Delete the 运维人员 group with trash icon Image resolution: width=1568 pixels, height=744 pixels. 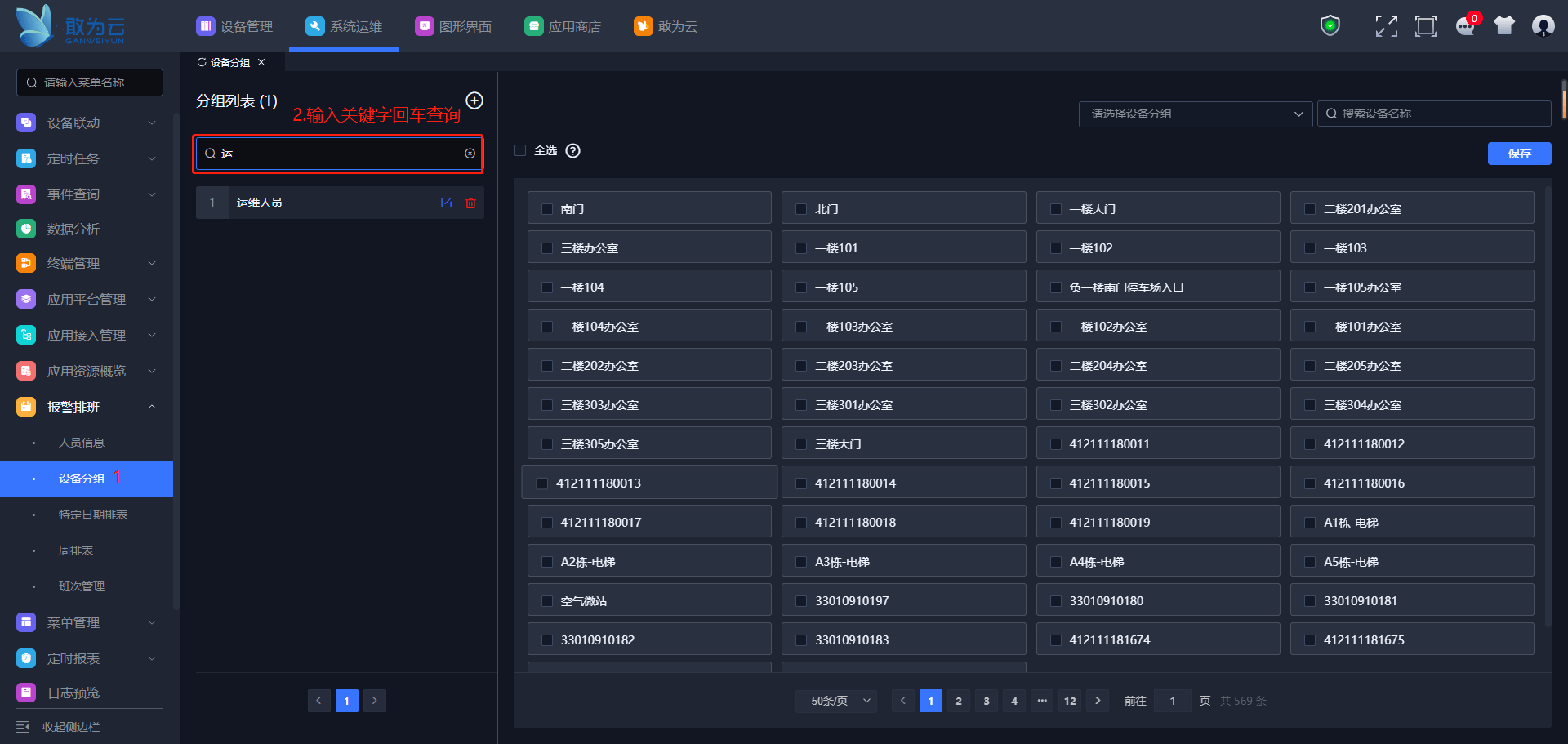point(470,203)
